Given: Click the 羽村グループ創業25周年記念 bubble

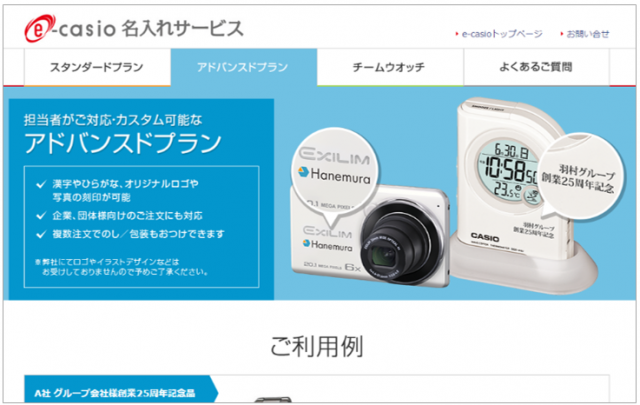Looking at the screenshot, I should click(x=580, y=178).
